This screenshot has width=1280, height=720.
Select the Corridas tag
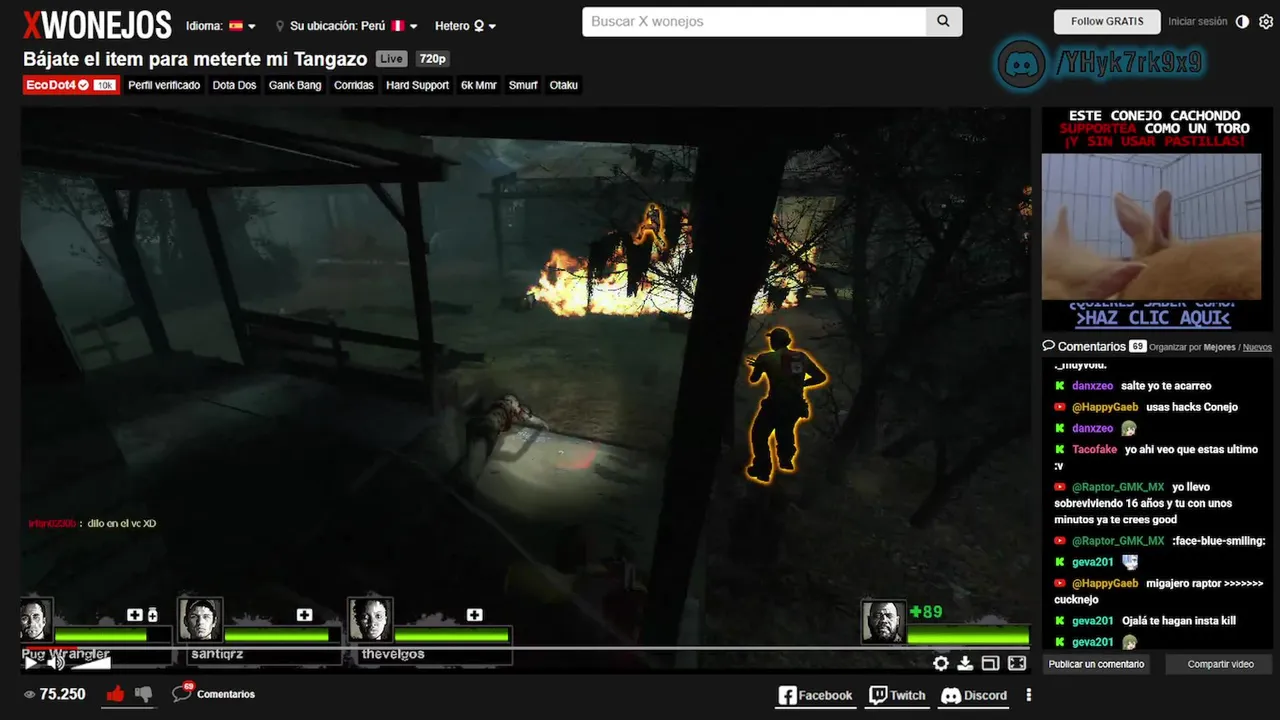click(354, 85)
